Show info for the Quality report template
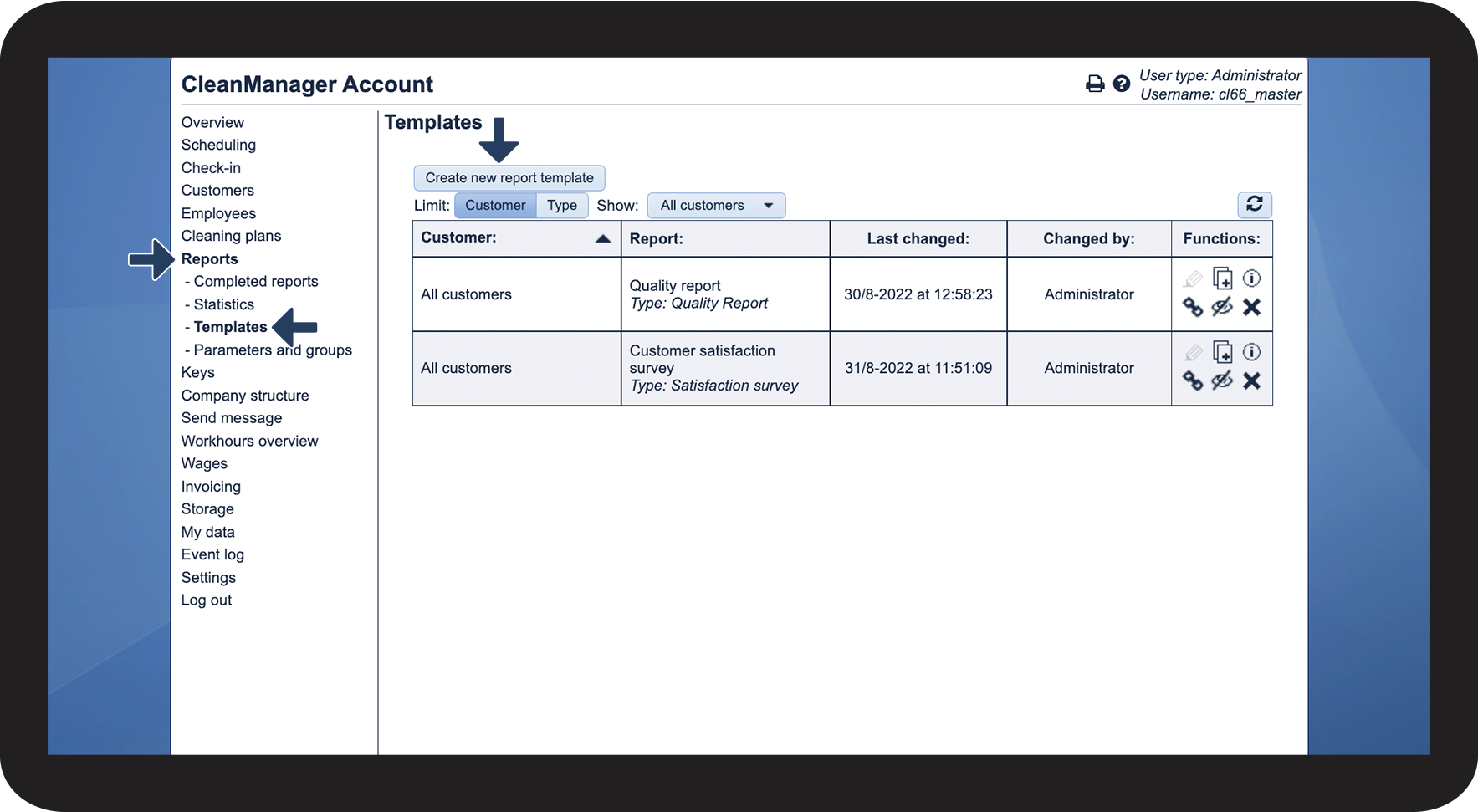1478x812 pixels. point(1252,278)
